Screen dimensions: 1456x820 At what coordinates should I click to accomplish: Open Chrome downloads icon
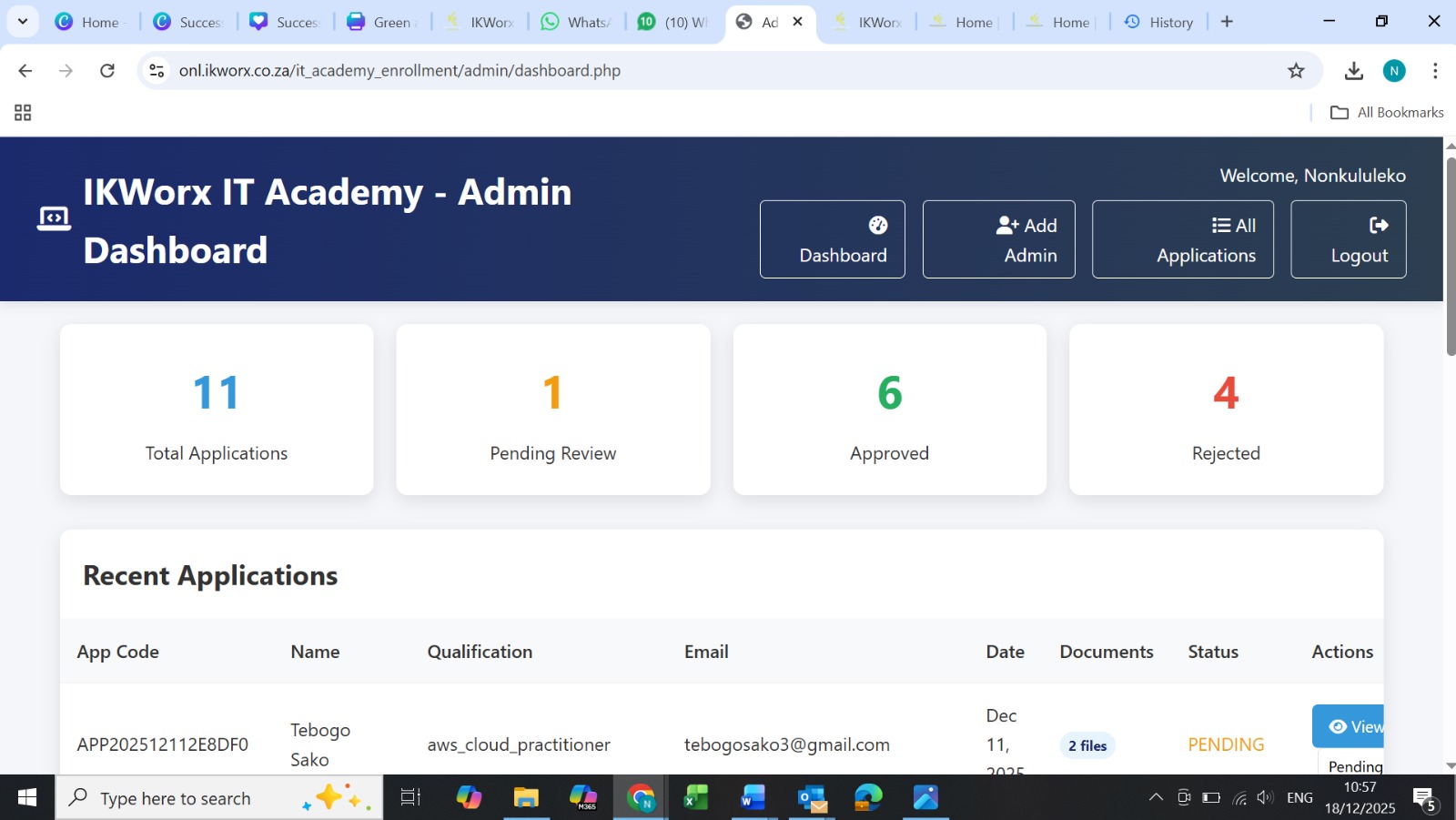pos(1353,71)
